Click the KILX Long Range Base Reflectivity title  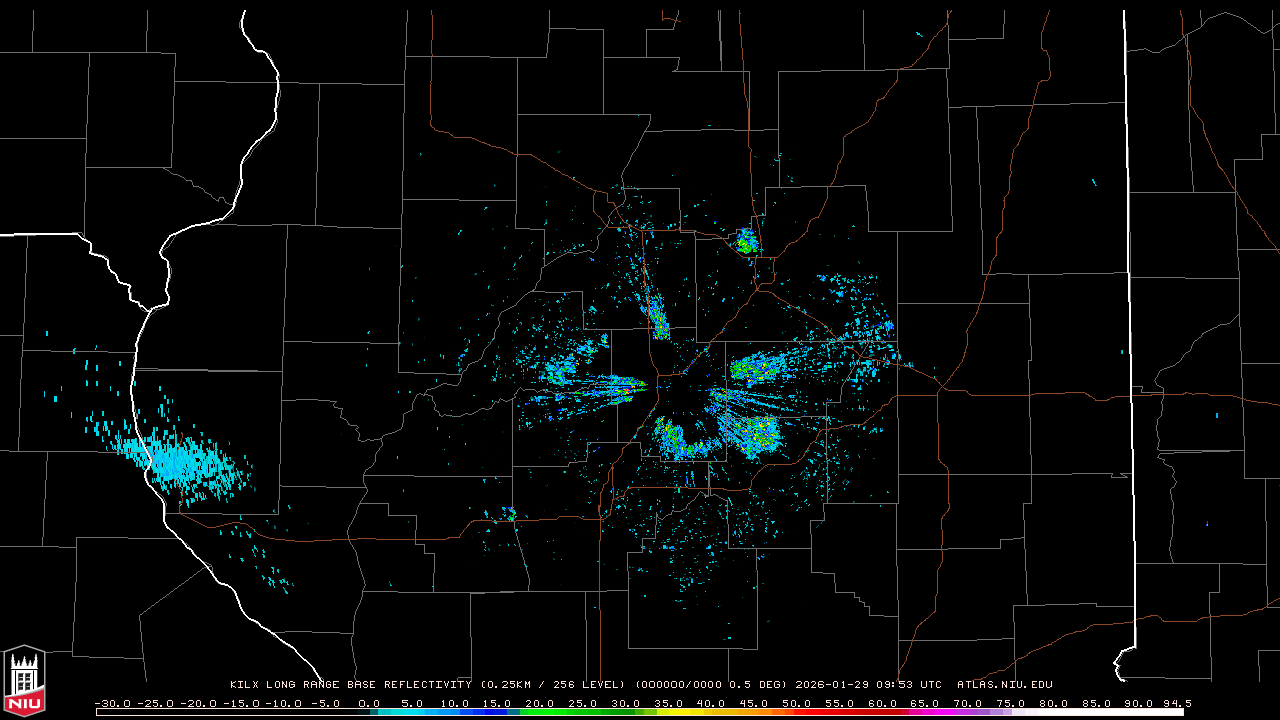click(350, 685)
